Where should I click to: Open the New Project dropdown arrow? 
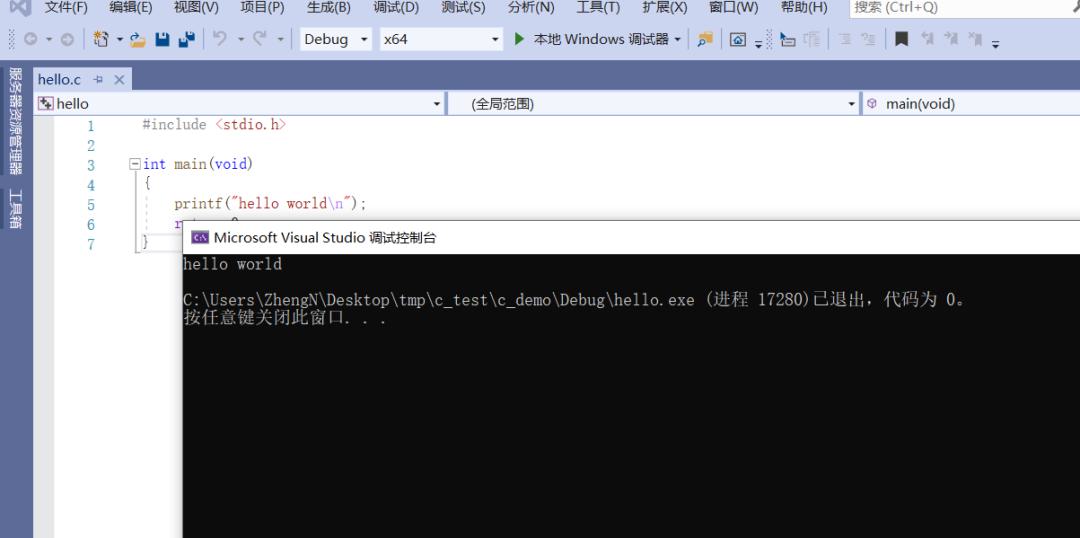click(119, 39)
